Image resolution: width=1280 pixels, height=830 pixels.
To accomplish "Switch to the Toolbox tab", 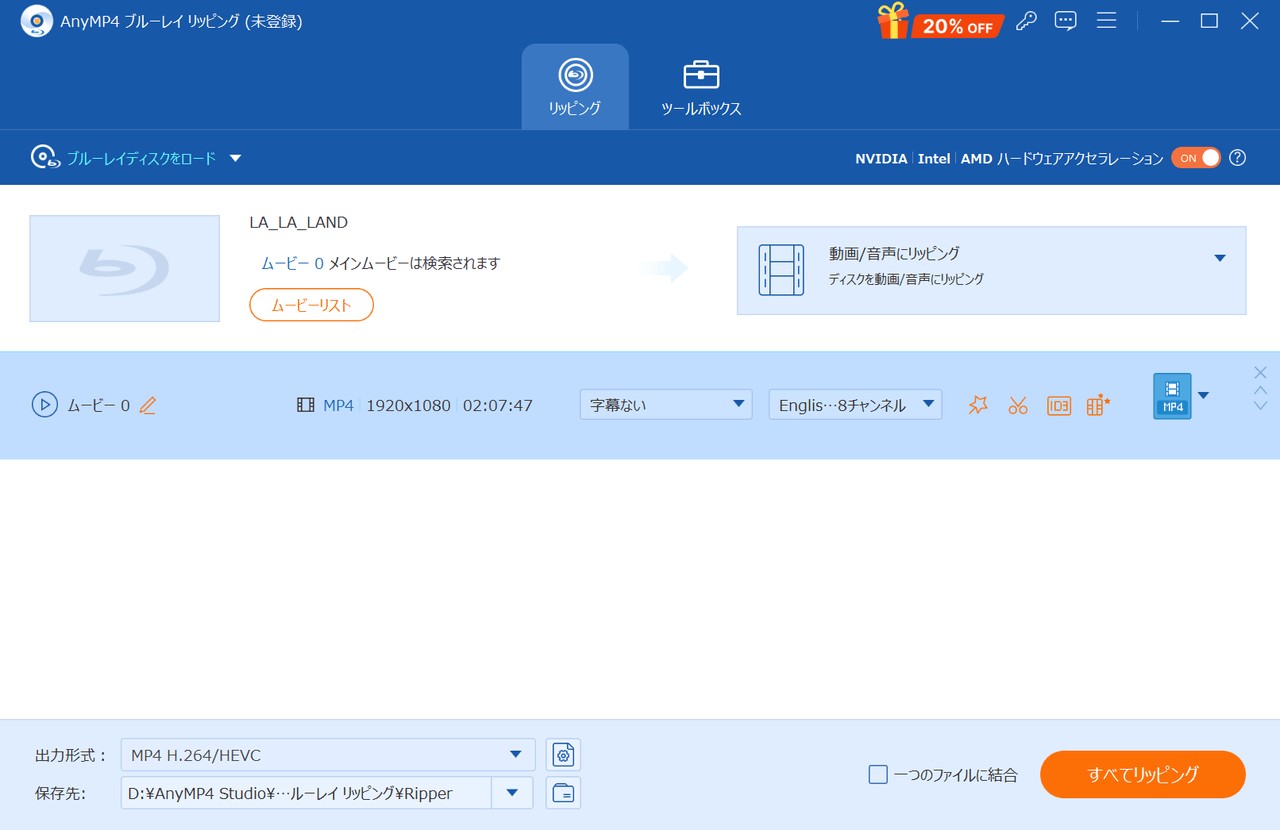I will [701, 87].
